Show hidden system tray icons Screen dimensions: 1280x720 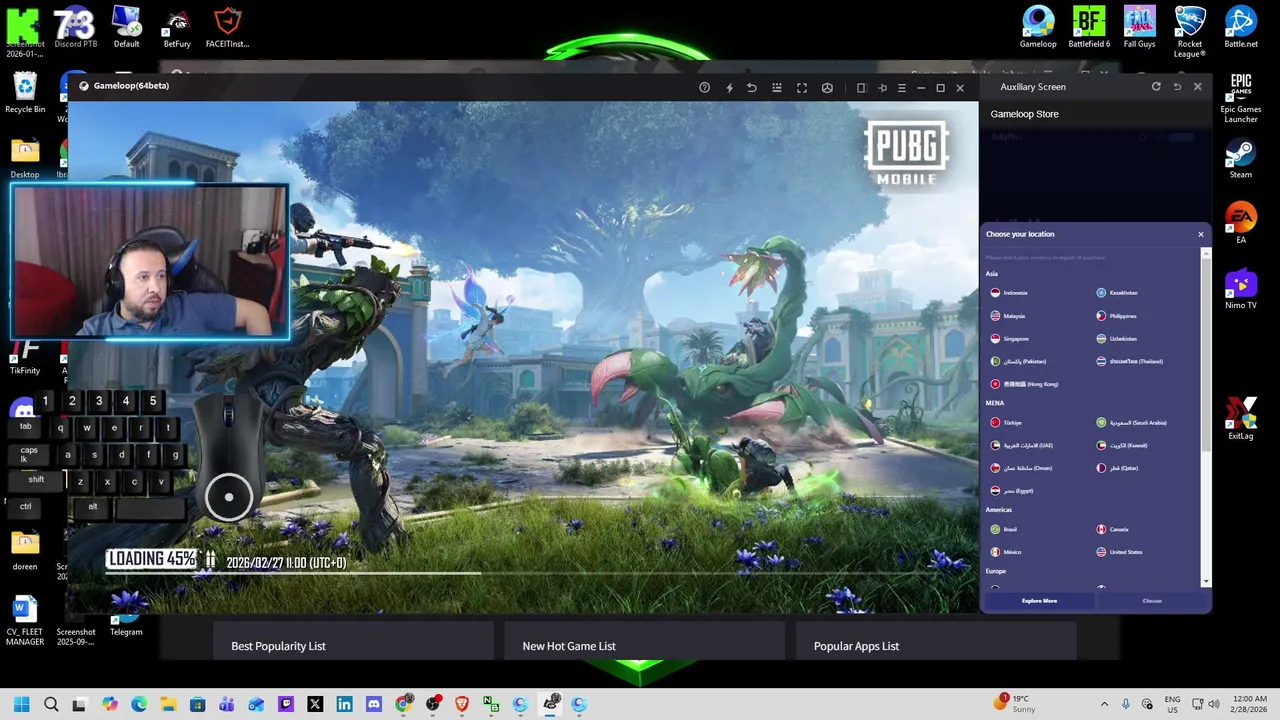click(1104, 704)
